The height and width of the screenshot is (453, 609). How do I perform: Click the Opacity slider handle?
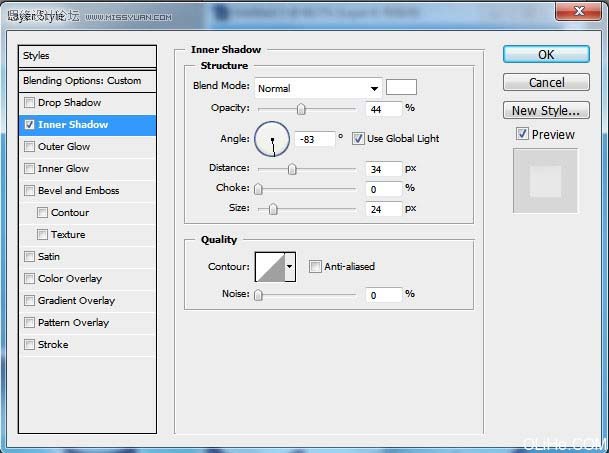pyautogui.click(x=301, y=109)
